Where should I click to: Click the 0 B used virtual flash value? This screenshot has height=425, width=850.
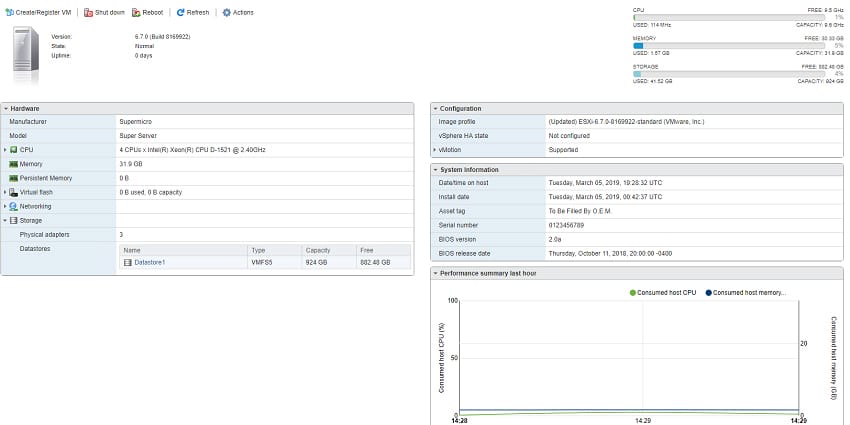[151, 192]
